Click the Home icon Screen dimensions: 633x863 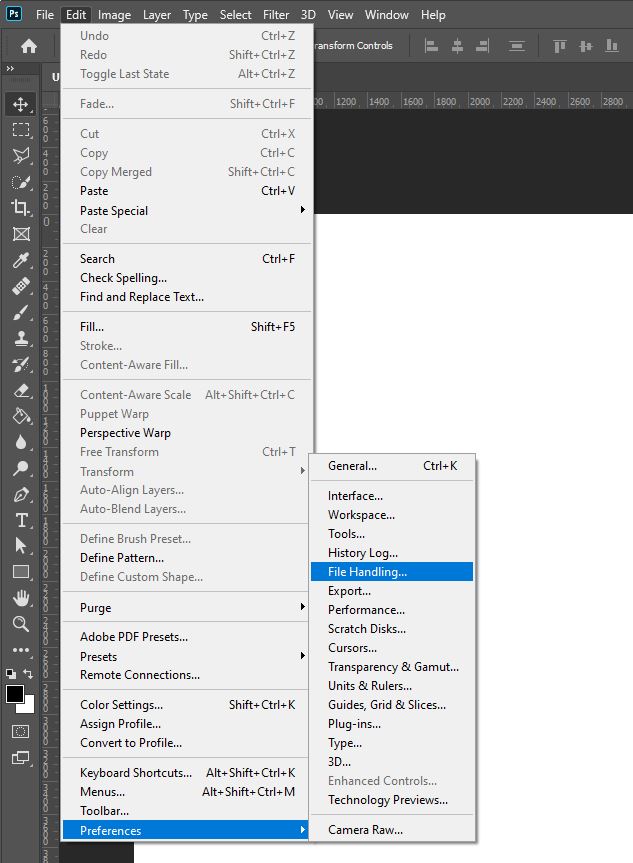point(29,46)
